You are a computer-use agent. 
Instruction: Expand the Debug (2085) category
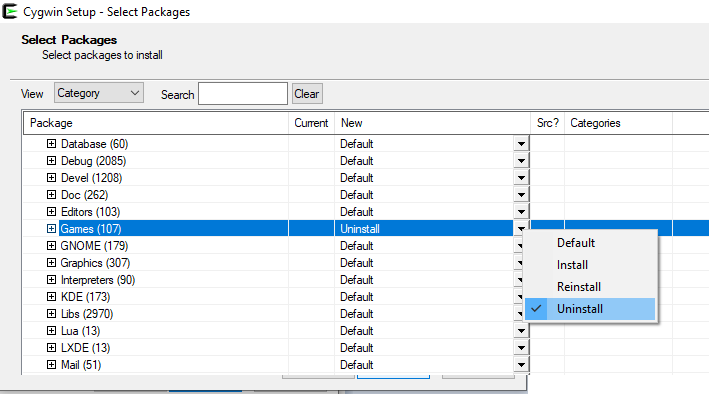52,161
